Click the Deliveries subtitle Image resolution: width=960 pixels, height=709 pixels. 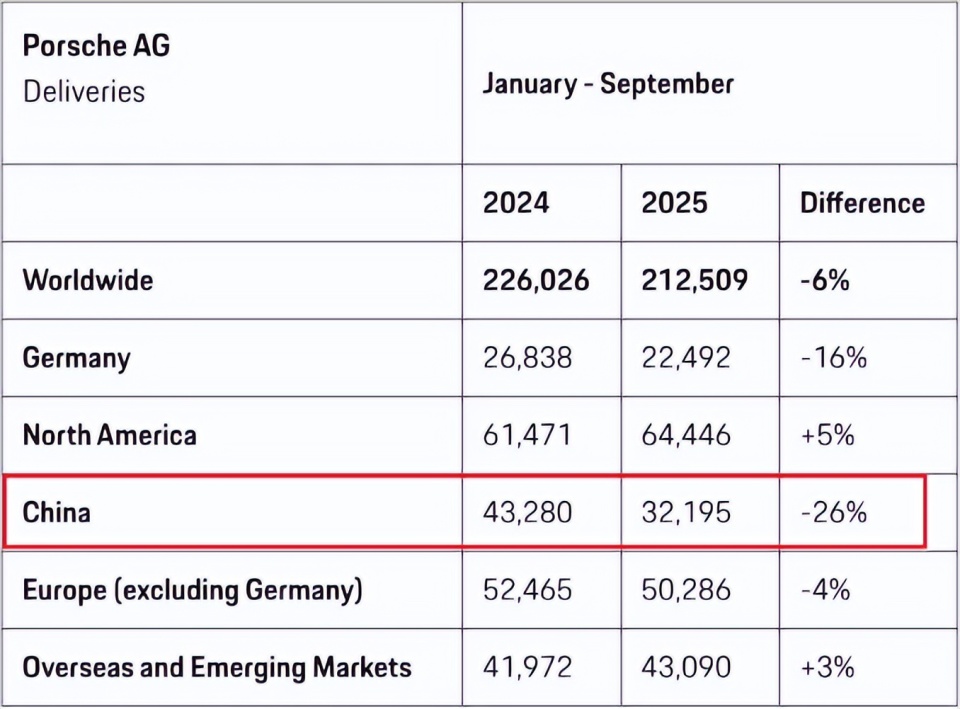click(x=83, y=92)
